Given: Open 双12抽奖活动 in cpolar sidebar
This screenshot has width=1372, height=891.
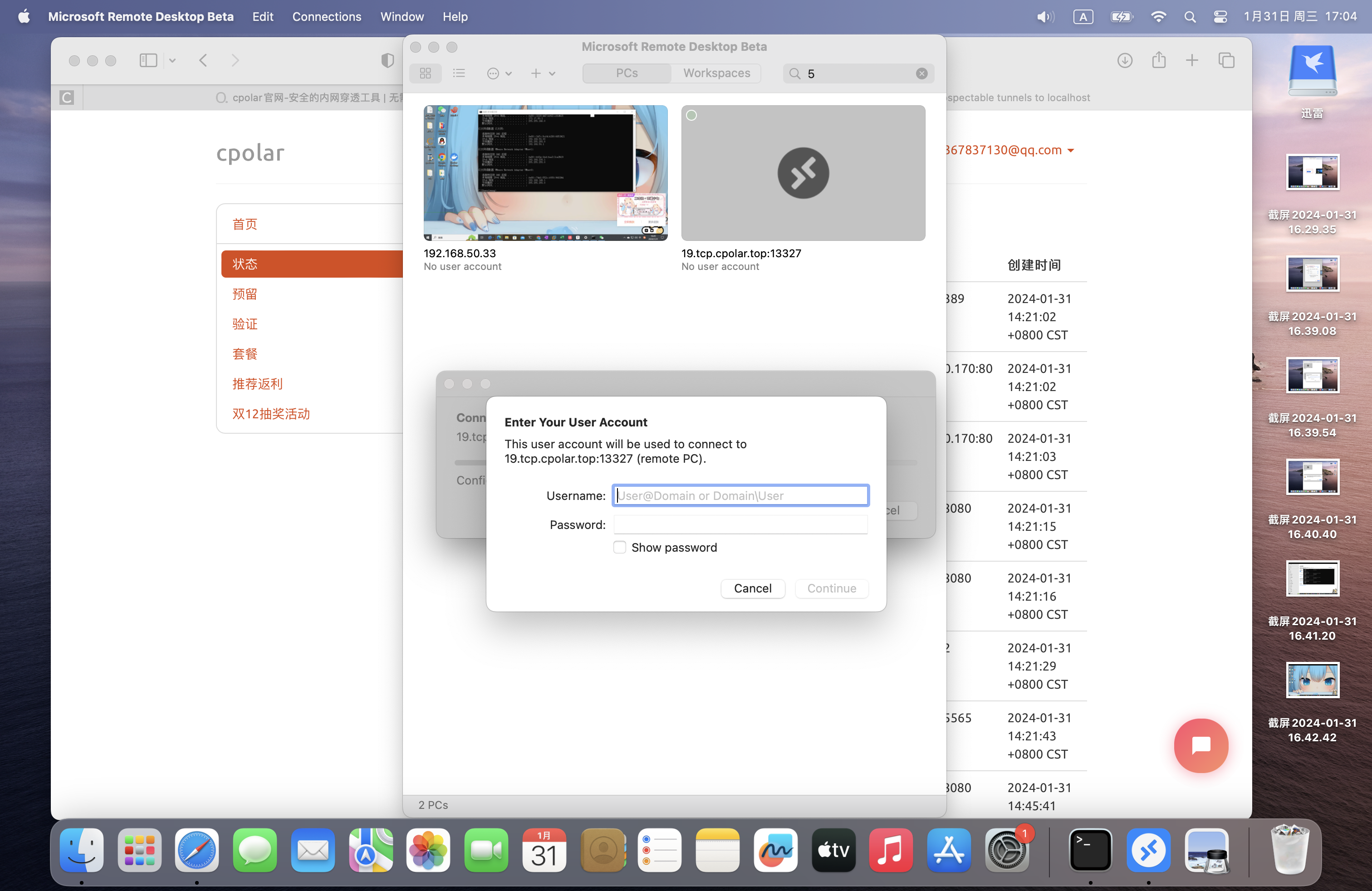Looking at the screenshot, I should (271, 414).
